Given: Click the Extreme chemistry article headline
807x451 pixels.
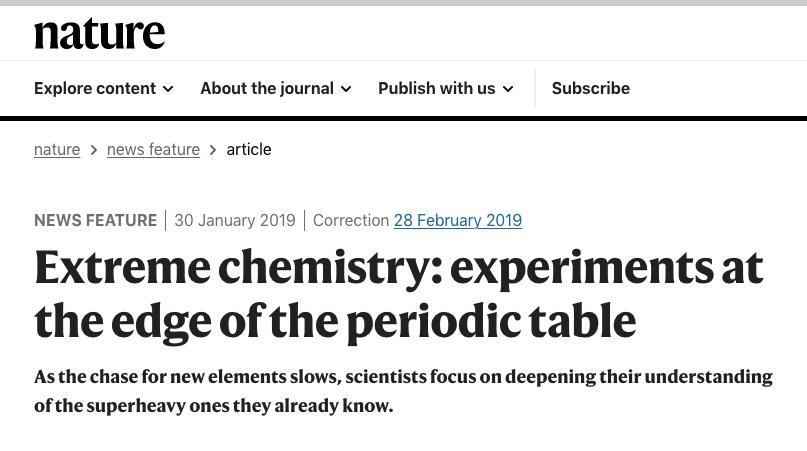Looking at the screenshot, I should (x=398, y=294).
